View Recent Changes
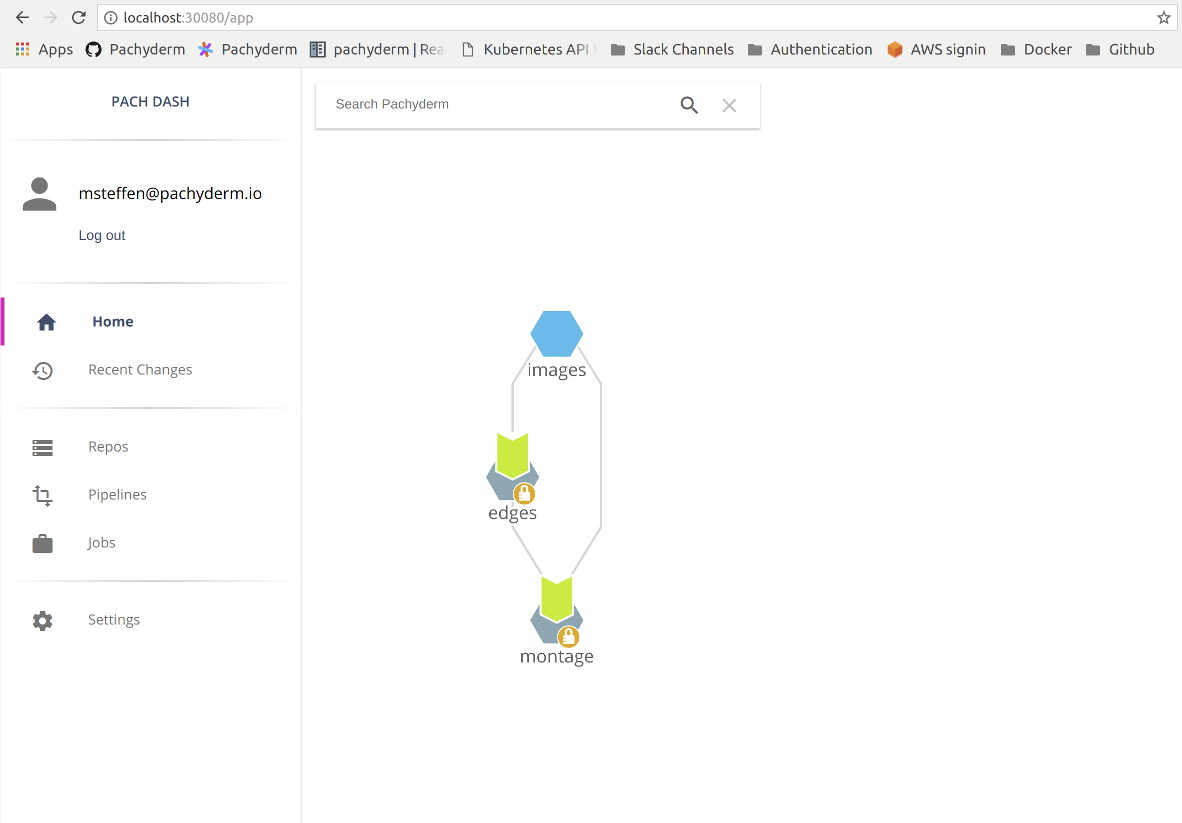Screen dimensions: 1182x823 click(x=140, y=370)
